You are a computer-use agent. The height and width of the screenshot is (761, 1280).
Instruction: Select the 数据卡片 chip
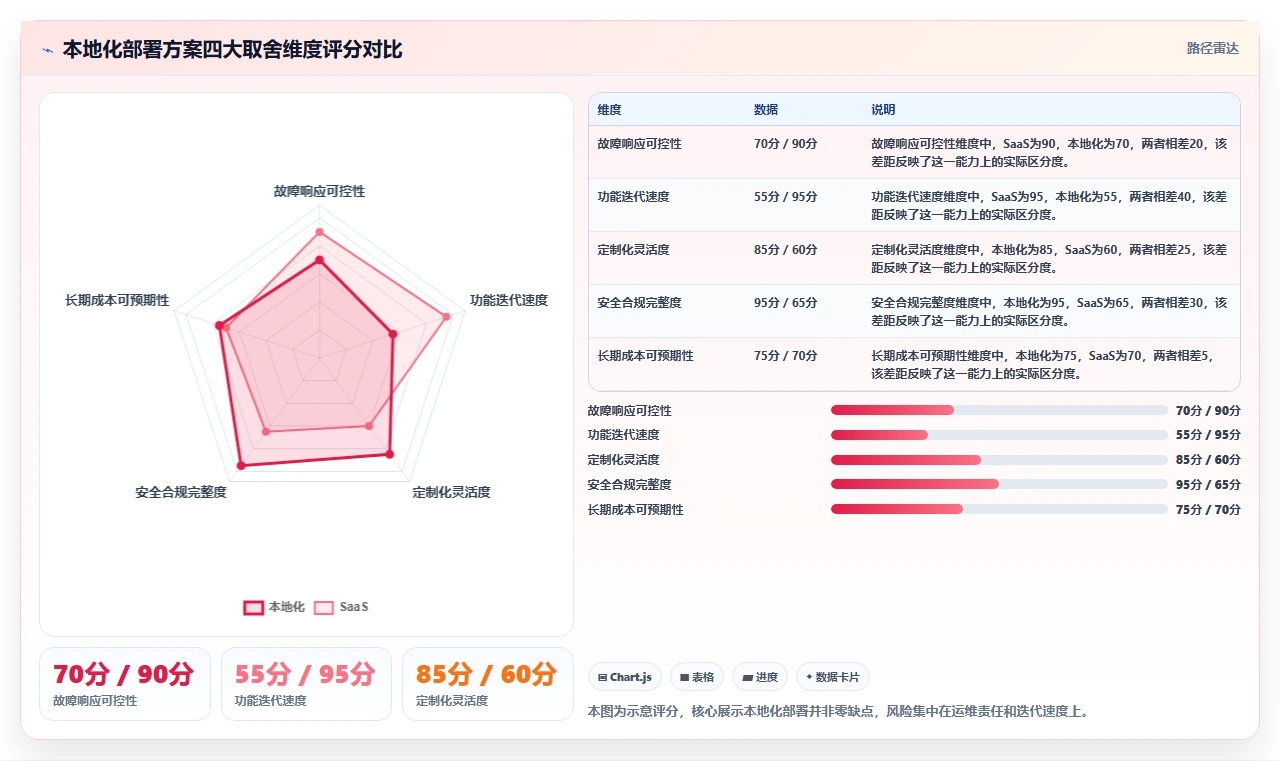[x=833, y=677]
